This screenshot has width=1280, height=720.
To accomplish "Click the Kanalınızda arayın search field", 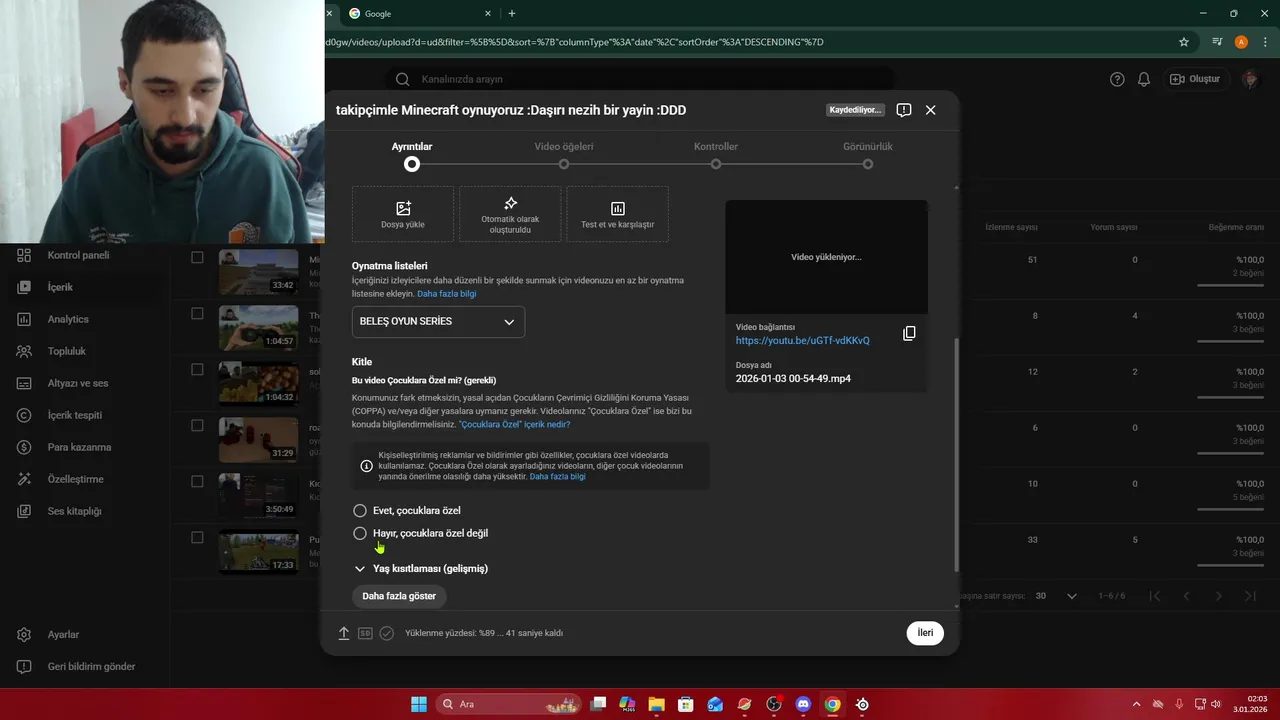I will (640, 79).
